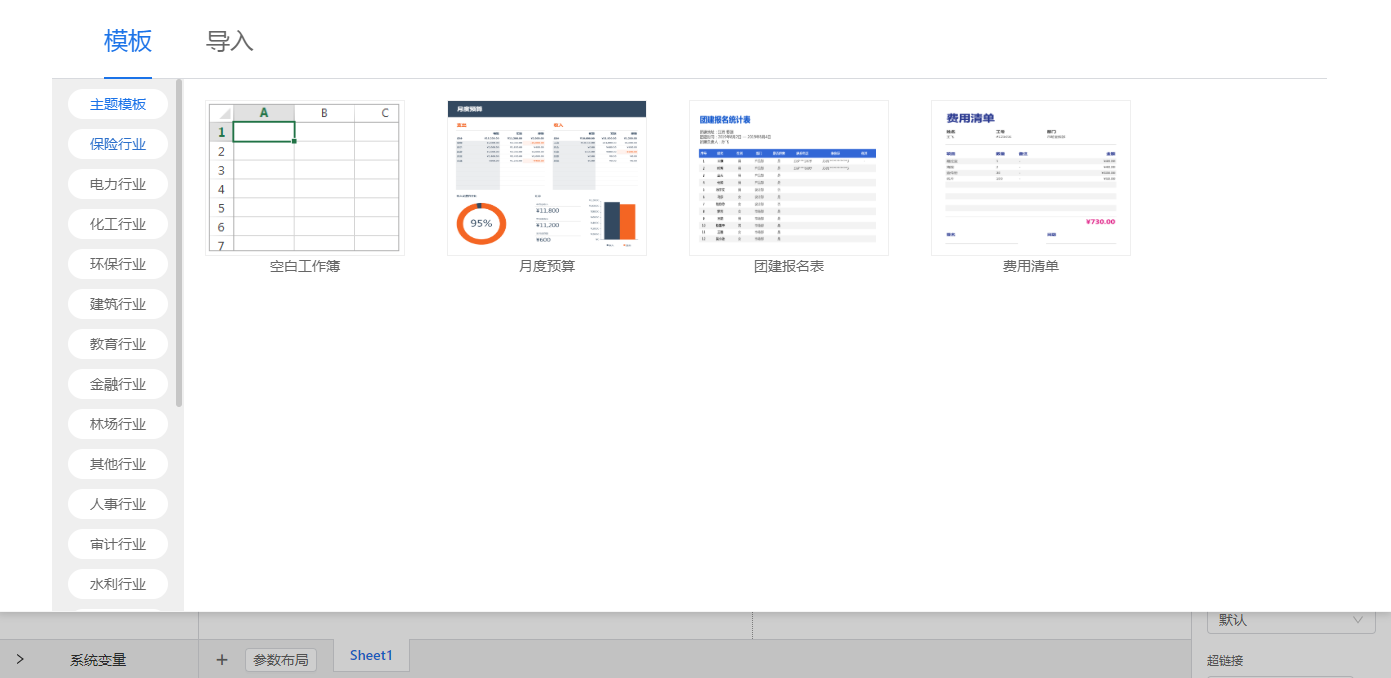Switch to the 模板 tab
Screen dimensions: 1391x678
pos(128,41)
